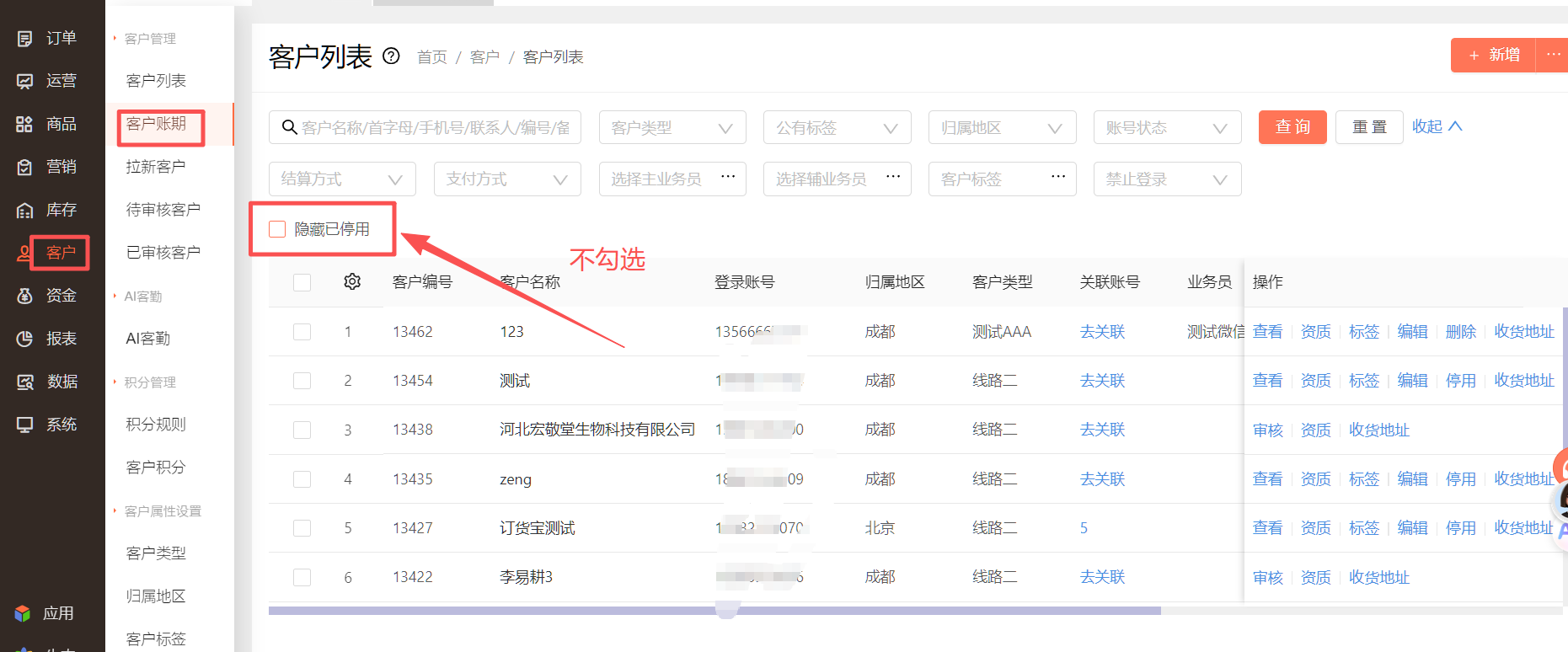
Task: Open the 选择主业务员 picker ellipsis
Action: point(728,177)
